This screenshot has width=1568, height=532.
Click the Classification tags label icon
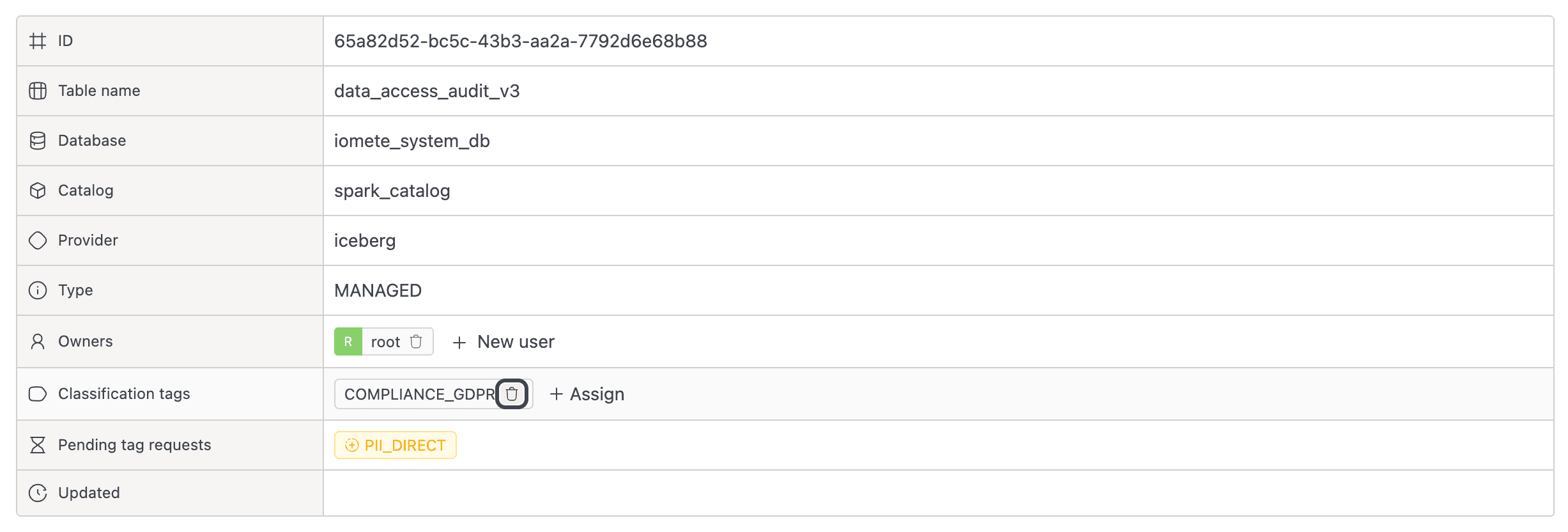click(x=38, y=394)
